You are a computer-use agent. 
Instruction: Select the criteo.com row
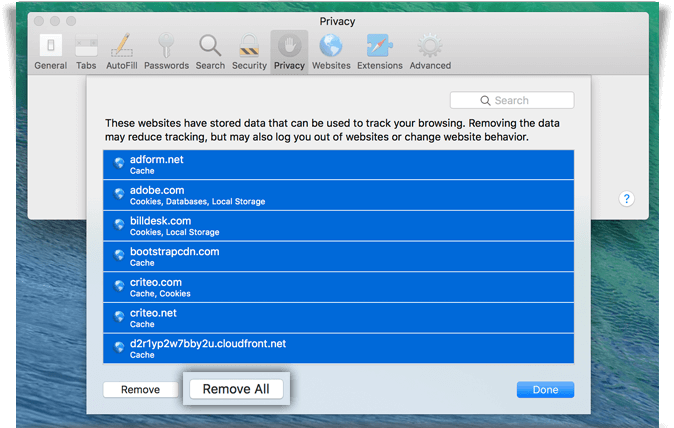(x=338, y=287)
